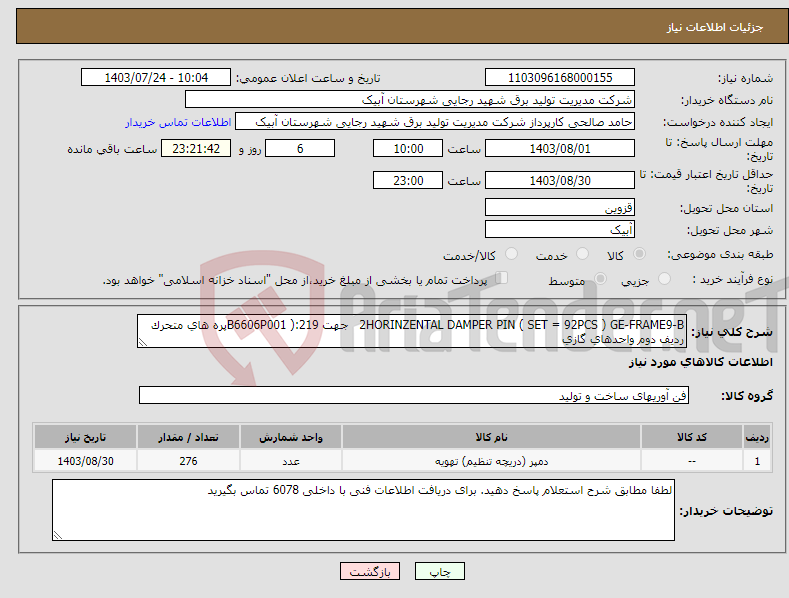Image resolution: width=789 pixels, height=598 pixels.
Task: Click the کد کالا column header
Action: click(x=691, y=437)
